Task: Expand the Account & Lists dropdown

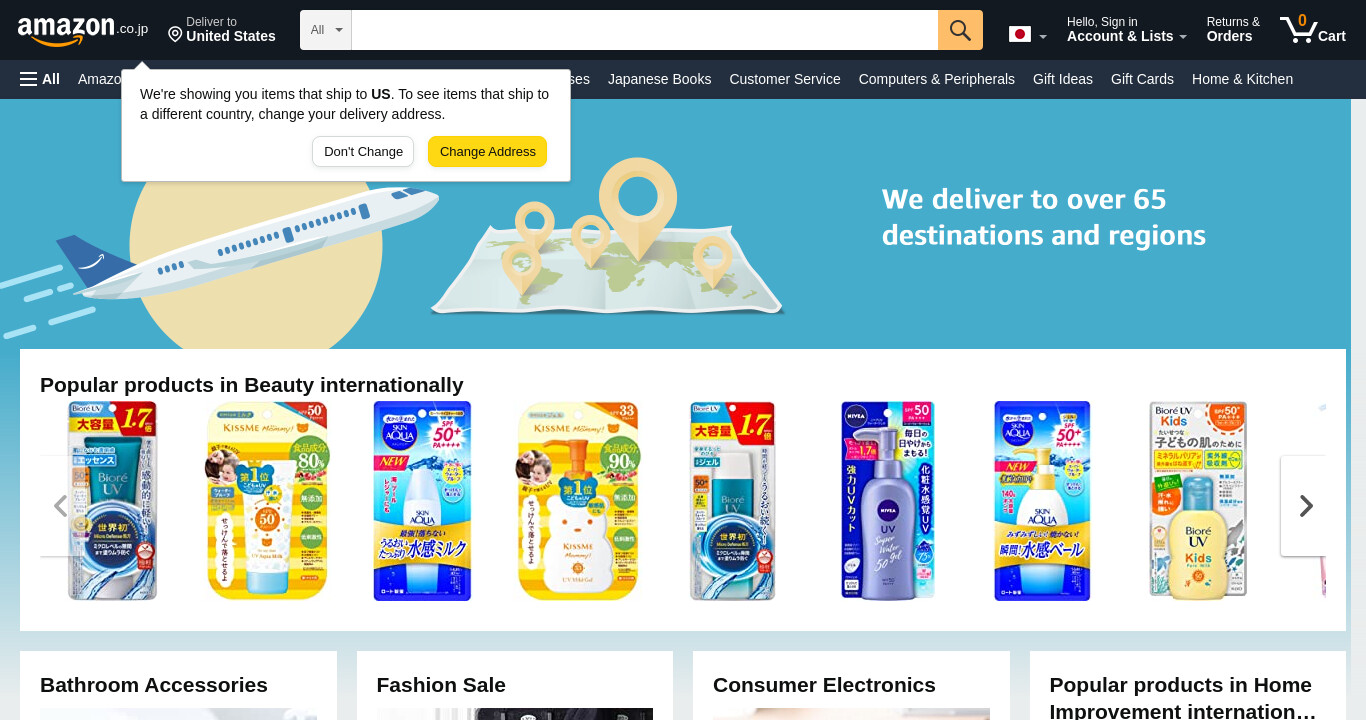Action: click(x=1127, y=29)
